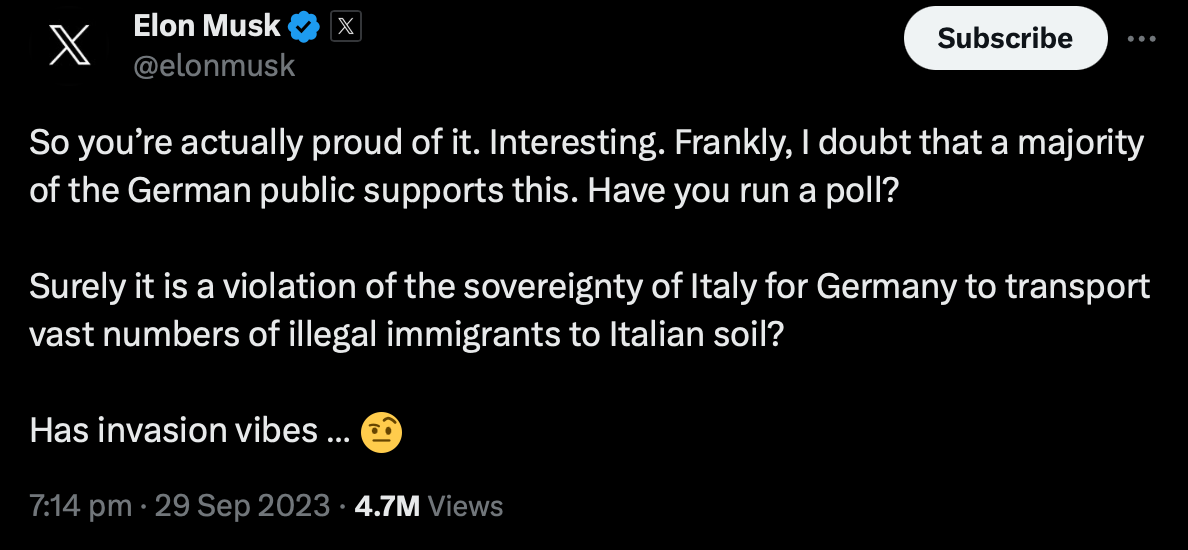The image size is (1188, 550).
Task: Click the "Has invasion vibes" text
Action: (189, 431)
